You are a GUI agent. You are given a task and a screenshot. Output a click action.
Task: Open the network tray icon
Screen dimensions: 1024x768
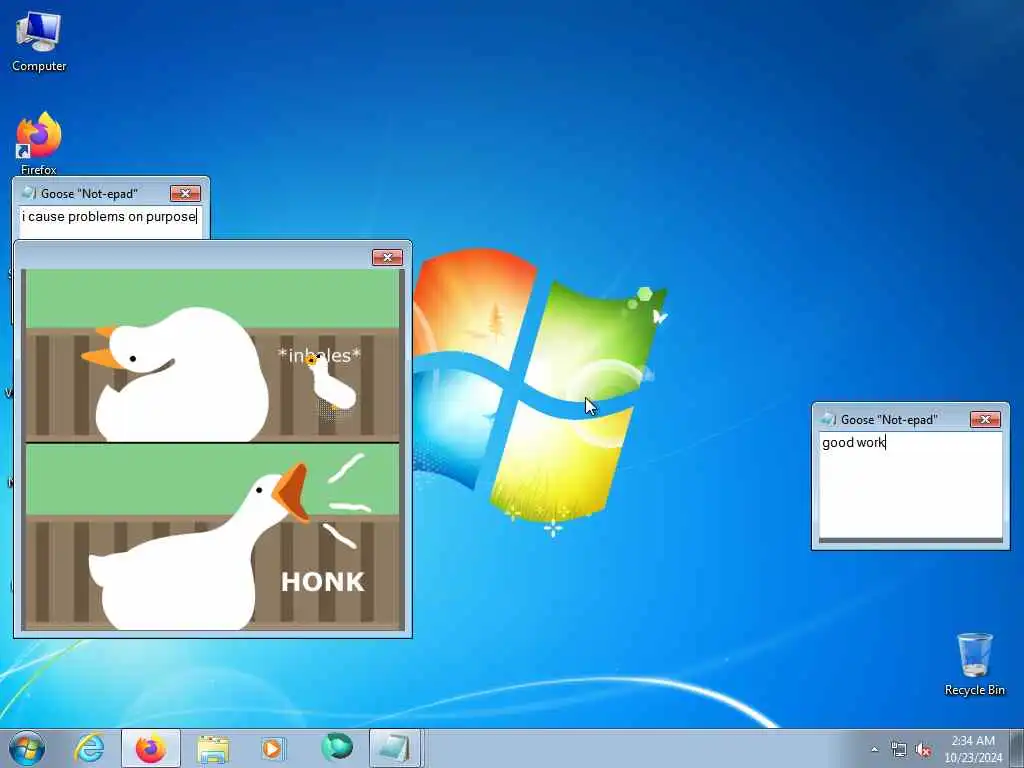[899, 750]
